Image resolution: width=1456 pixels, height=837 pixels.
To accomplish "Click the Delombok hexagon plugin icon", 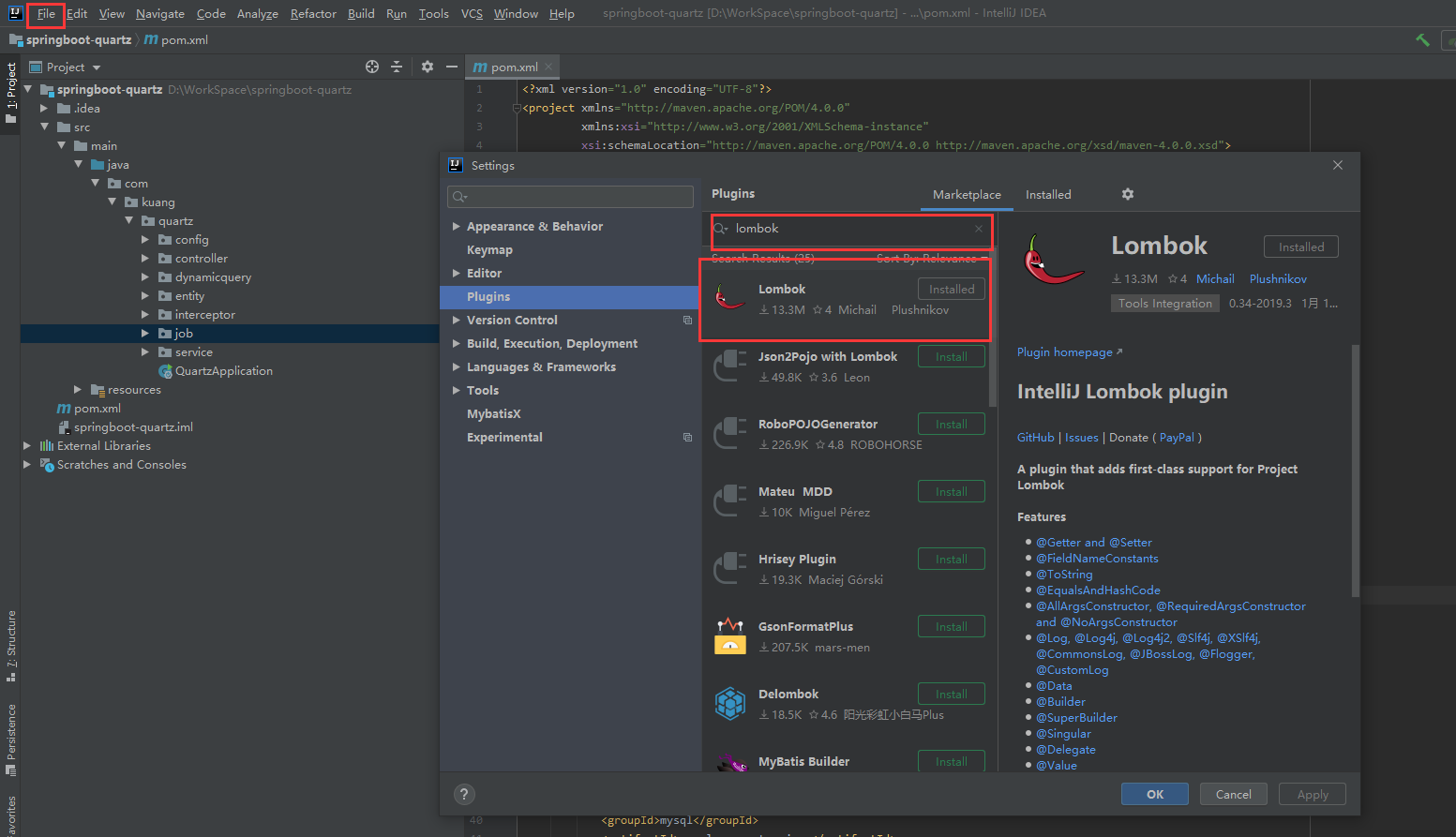I will [729, 703].
